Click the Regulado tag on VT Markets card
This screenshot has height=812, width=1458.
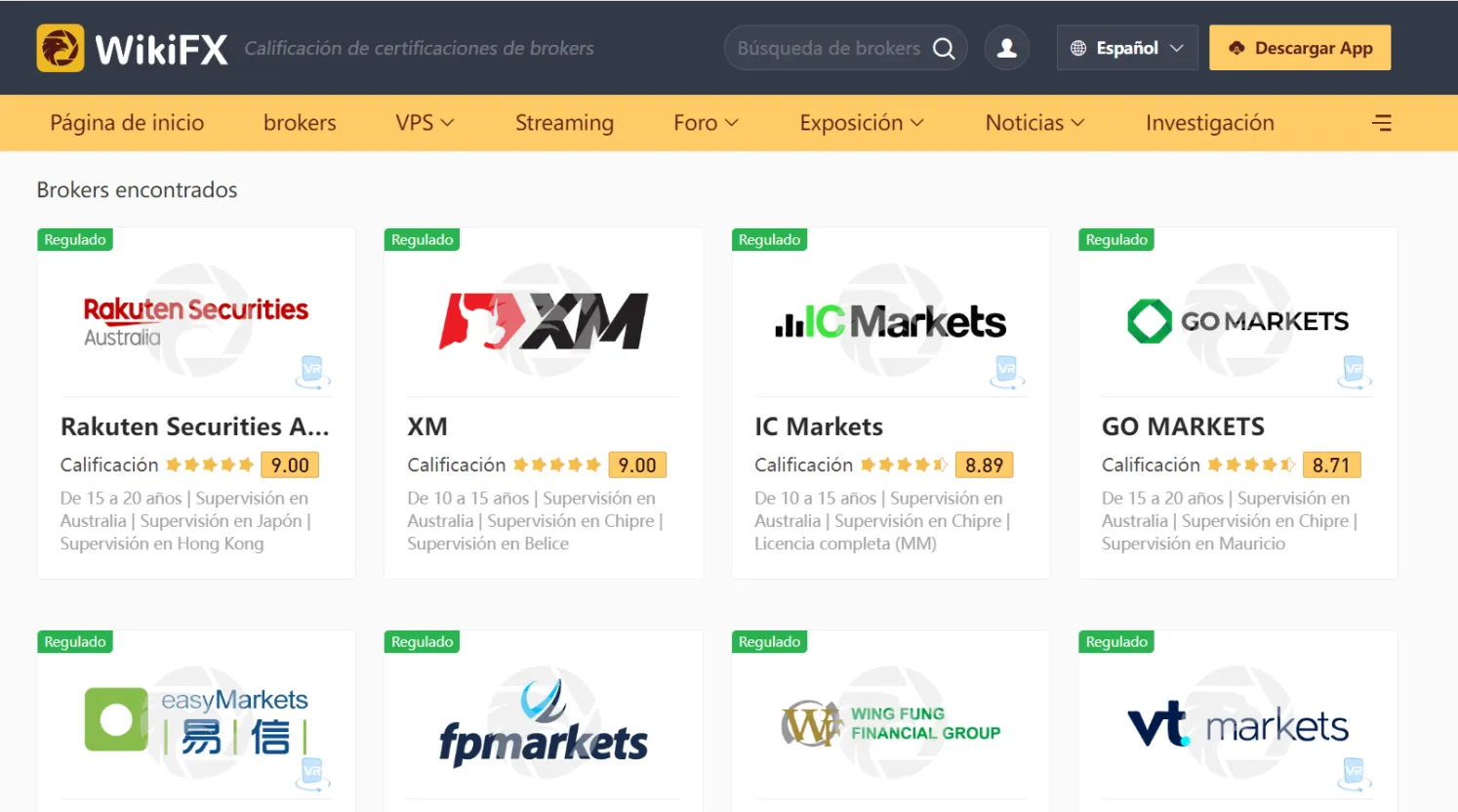(1116, 642)
